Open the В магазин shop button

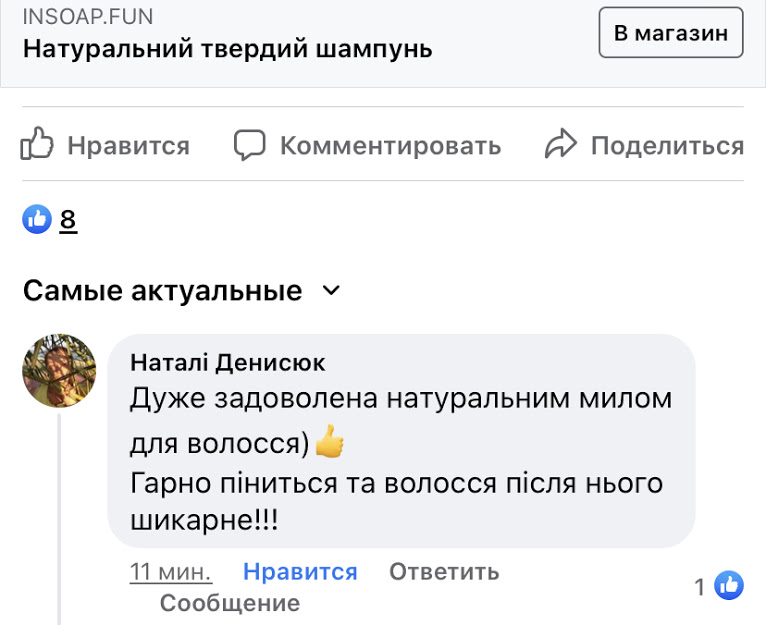pyautogui.click(x=670, y=33)
